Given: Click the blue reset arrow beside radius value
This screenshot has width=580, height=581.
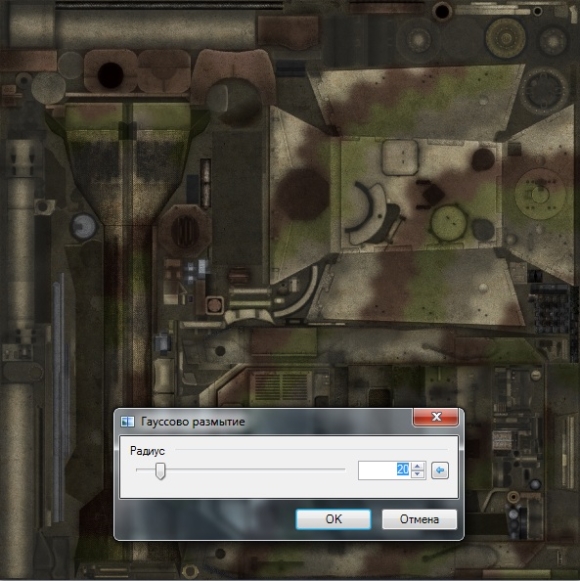Looking at the screenshot, I should [x=440, y=471].
